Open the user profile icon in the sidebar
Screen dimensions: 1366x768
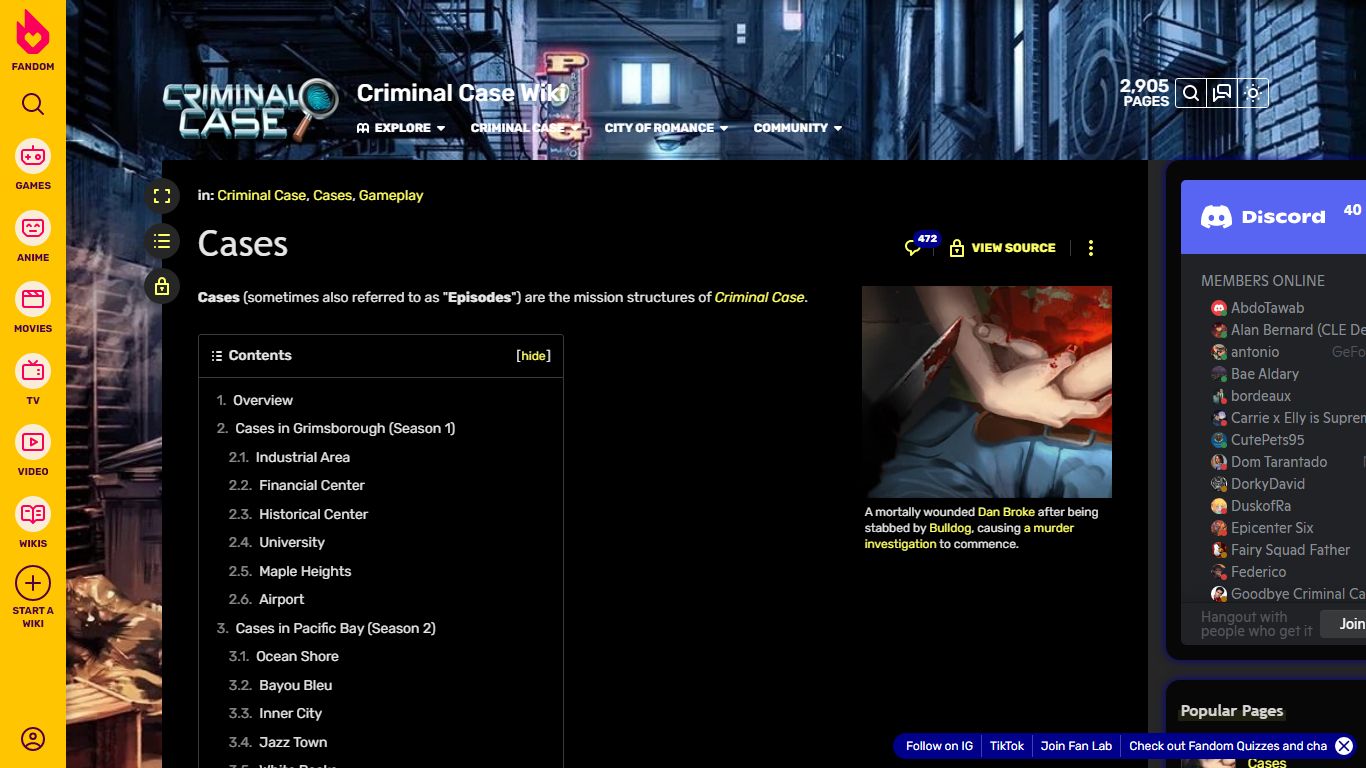click(33, 739)
